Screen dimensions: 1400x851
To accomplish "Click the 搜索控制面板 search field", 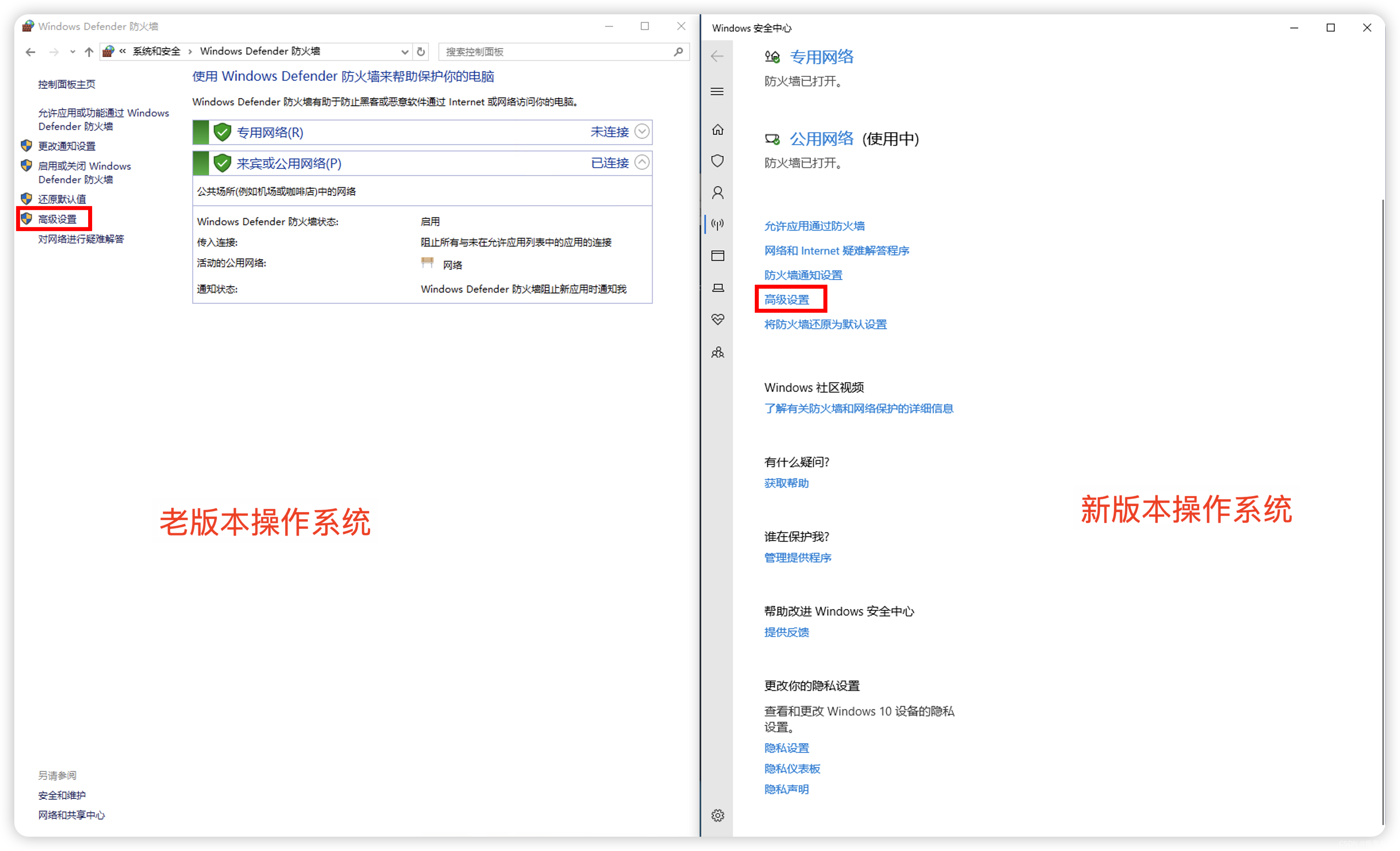I will [564, 52].
